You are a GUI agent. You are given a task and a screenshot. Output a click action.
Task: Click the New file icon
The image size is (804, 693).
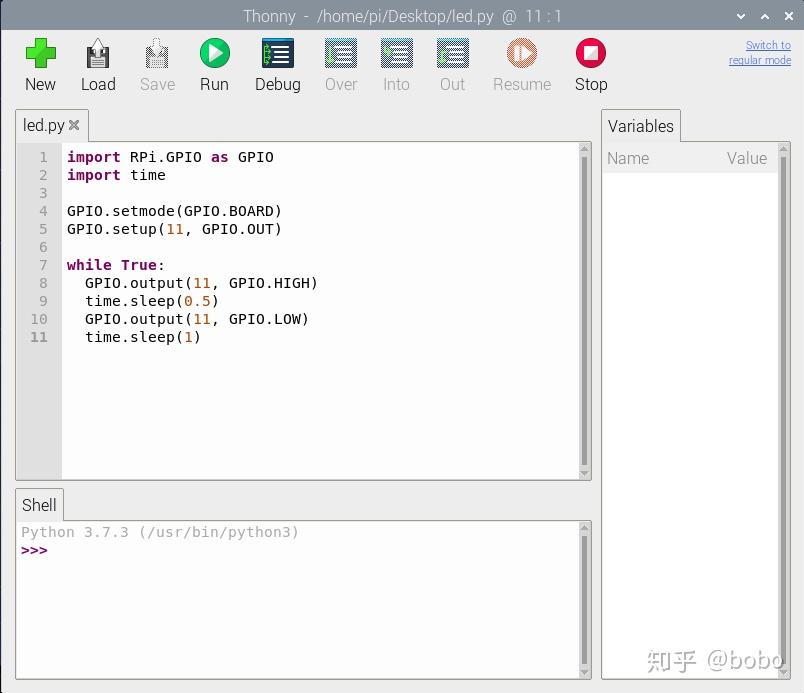(40, 54)
